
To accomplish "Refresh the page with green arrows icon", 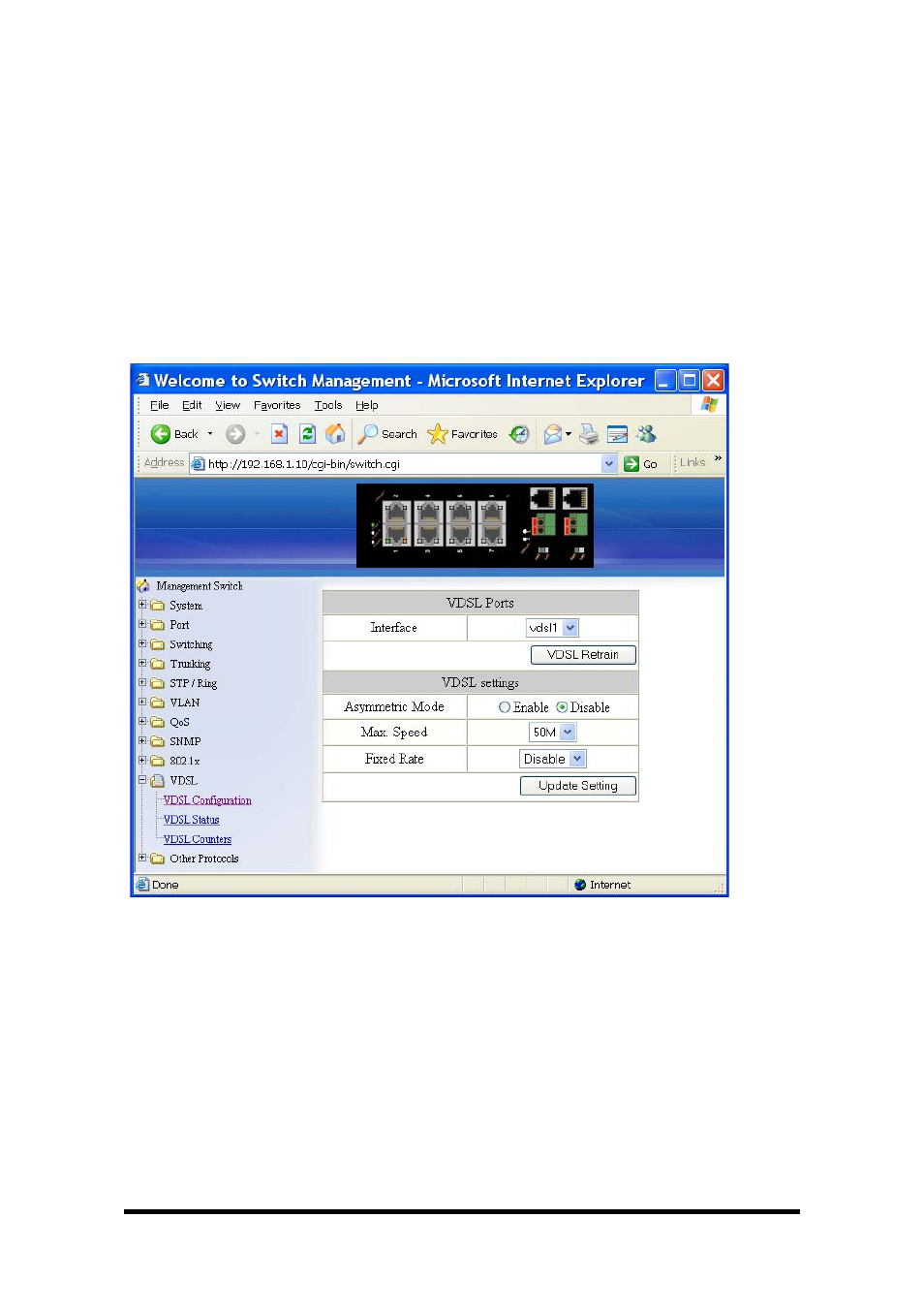I will [307, 434].
